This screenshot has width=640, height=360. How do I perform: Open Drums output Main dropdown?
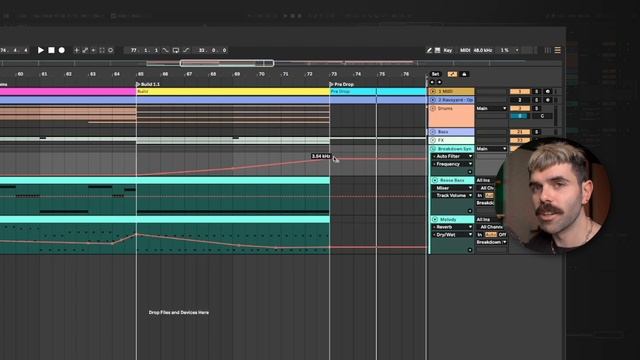pos(491,108)
